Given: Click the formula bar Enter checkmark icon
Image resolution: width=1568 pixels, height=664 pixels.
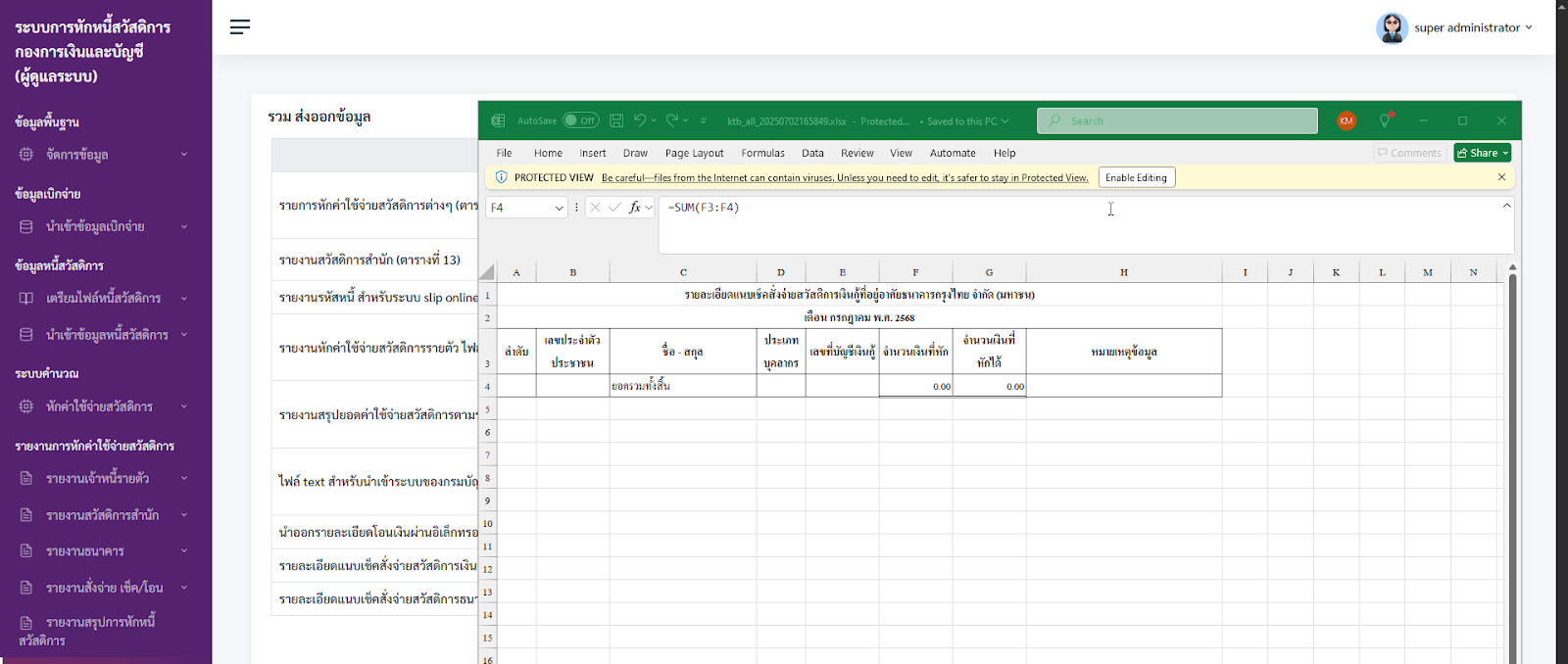Looking at the screenshot, I should [614, 208].
